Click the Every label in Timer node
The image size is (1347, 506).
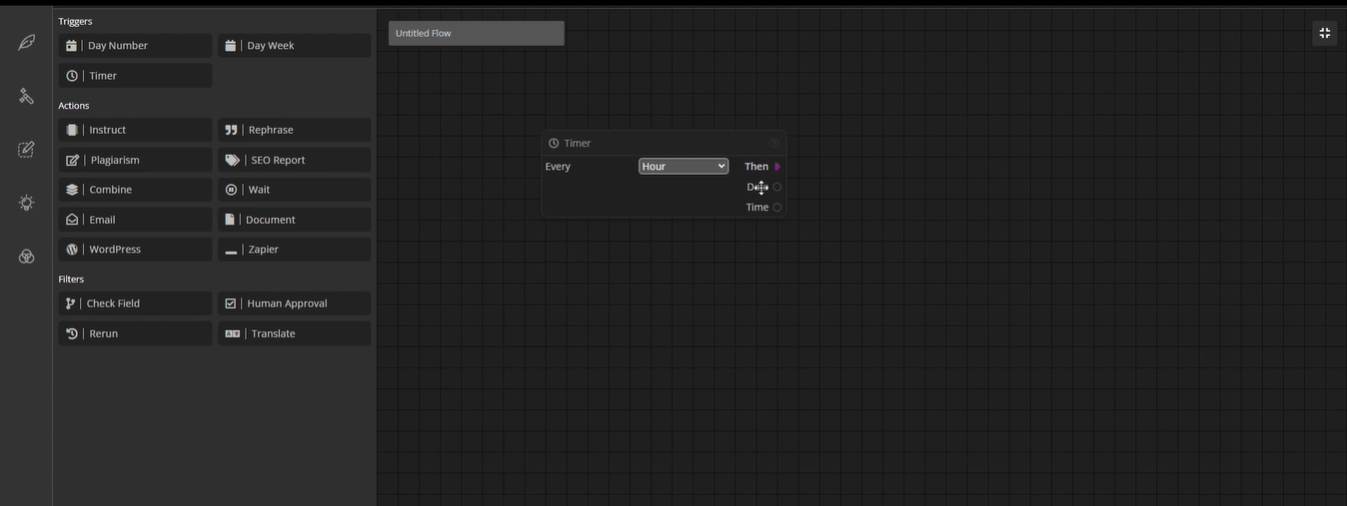(x=558, y=166)
